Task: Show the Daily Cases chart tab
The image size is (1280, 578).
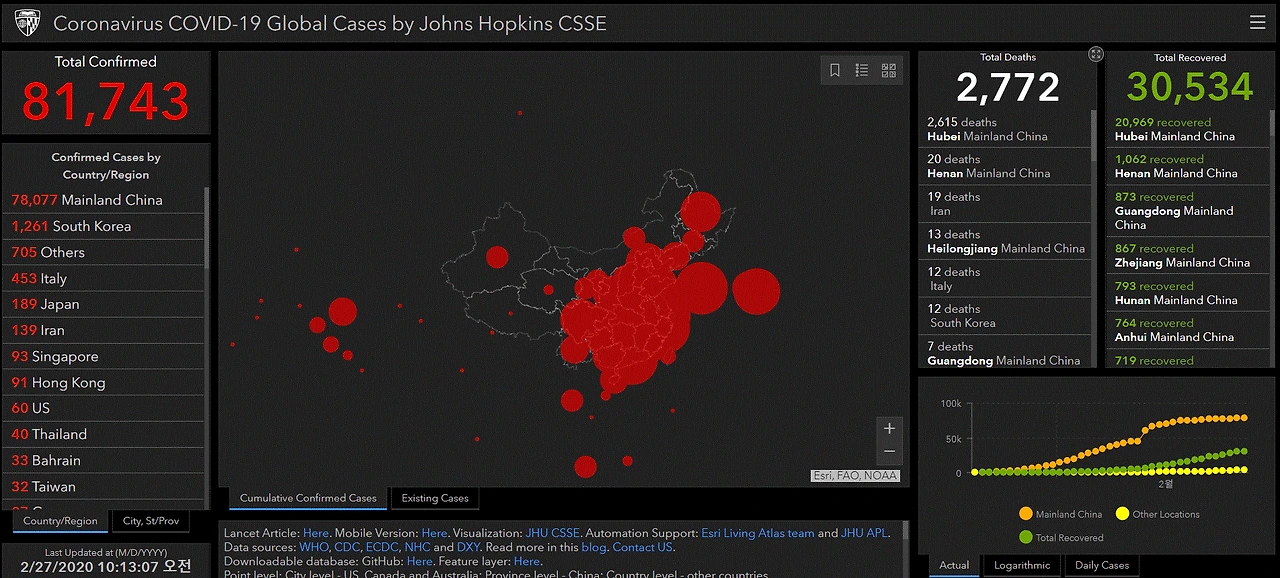Action: (x=1102, y=565)
